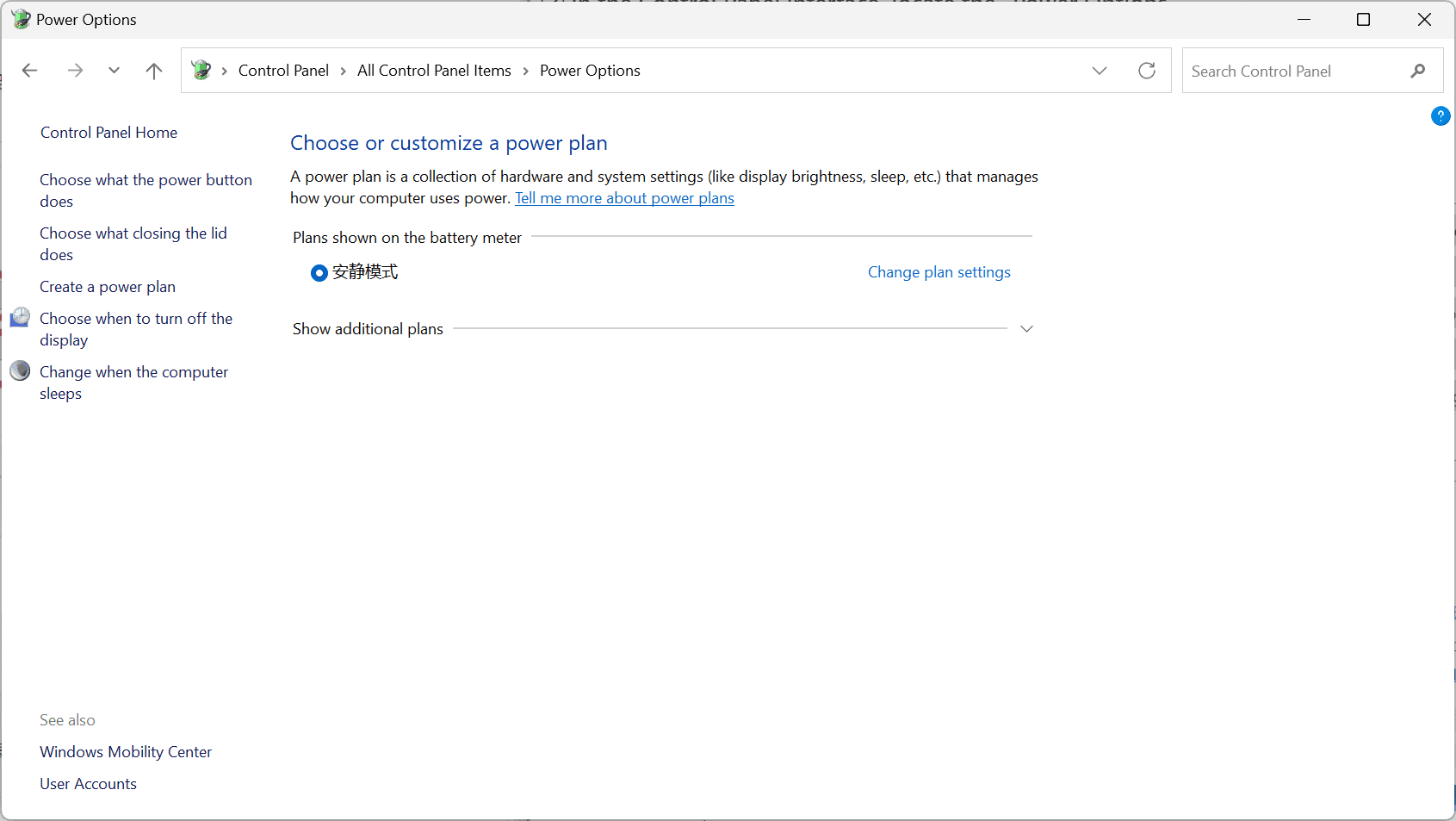The image size is (1456, 821).
Task: Click the Search Control Panel field
Action: coord(1312,71)
